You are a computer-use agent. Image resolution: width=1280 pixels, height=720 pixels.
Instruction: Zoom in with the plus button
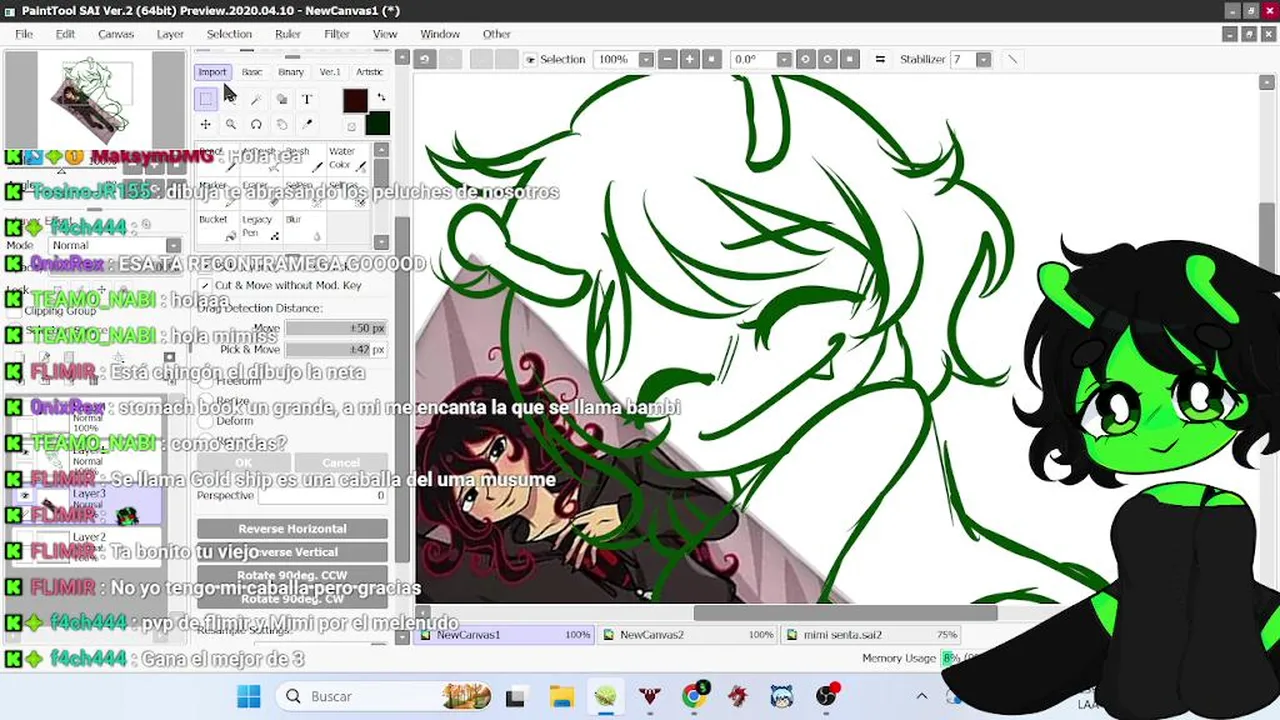pyautogui.click(x=689, y=59)
